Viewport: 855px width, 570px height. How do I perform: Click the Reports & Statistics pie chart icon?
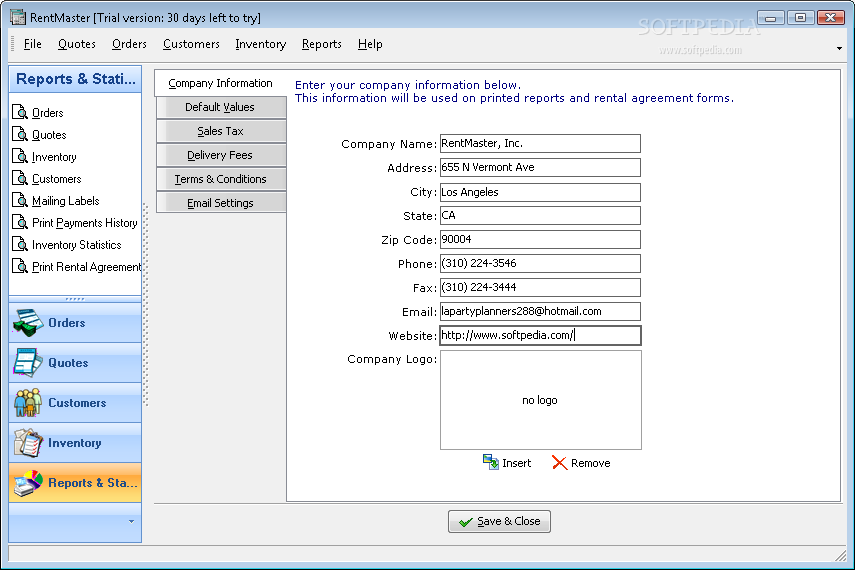[28, 483]
